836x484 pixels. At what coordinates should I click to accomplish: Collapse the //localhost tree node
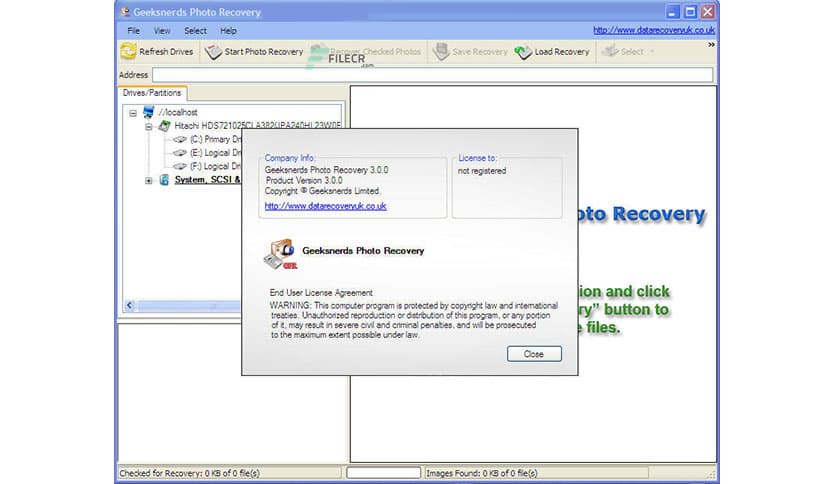(133, 113)
